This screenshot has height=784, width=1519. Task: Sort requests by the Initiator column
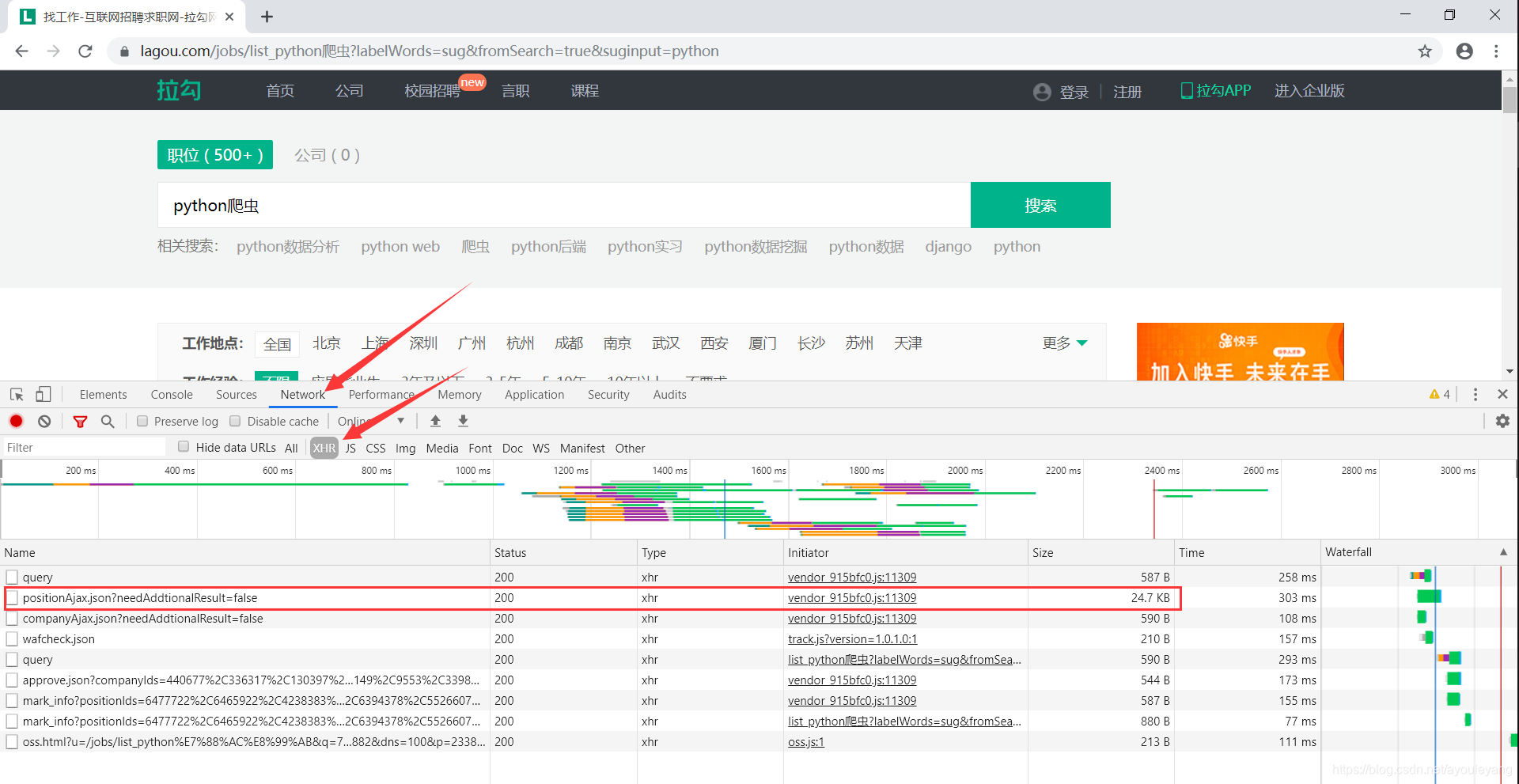(906, 552)
